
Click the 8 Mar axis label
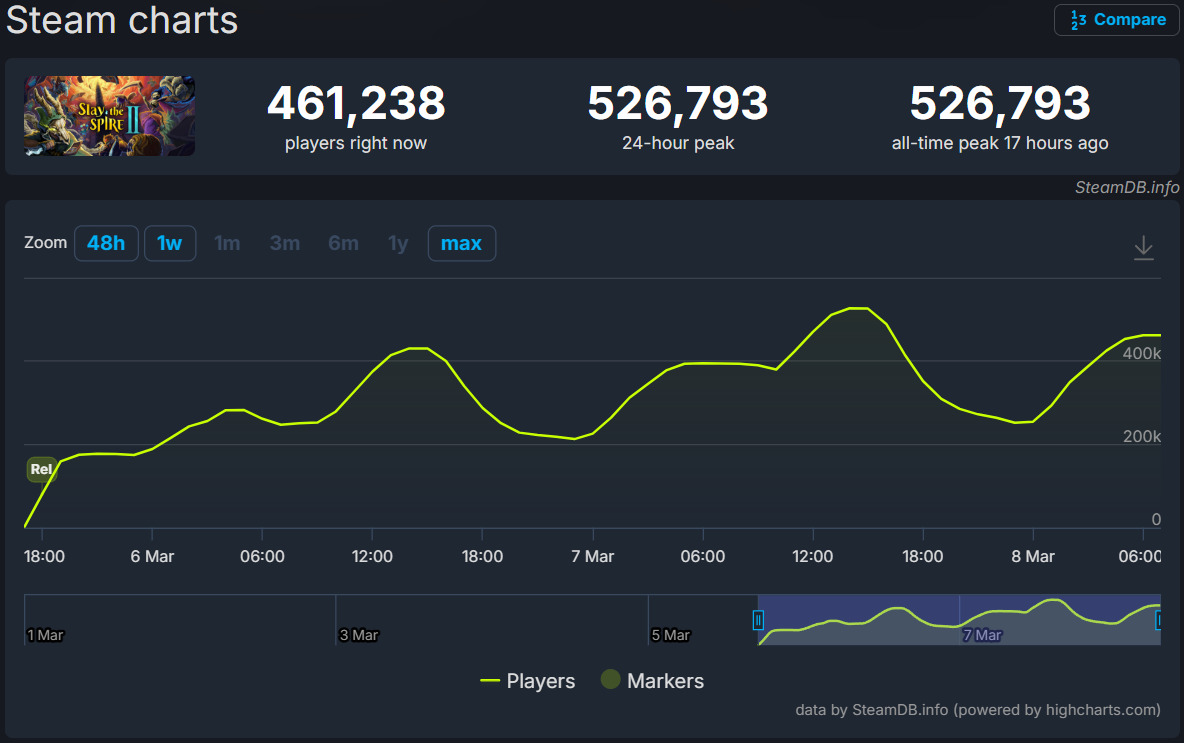pos(1033,556)
